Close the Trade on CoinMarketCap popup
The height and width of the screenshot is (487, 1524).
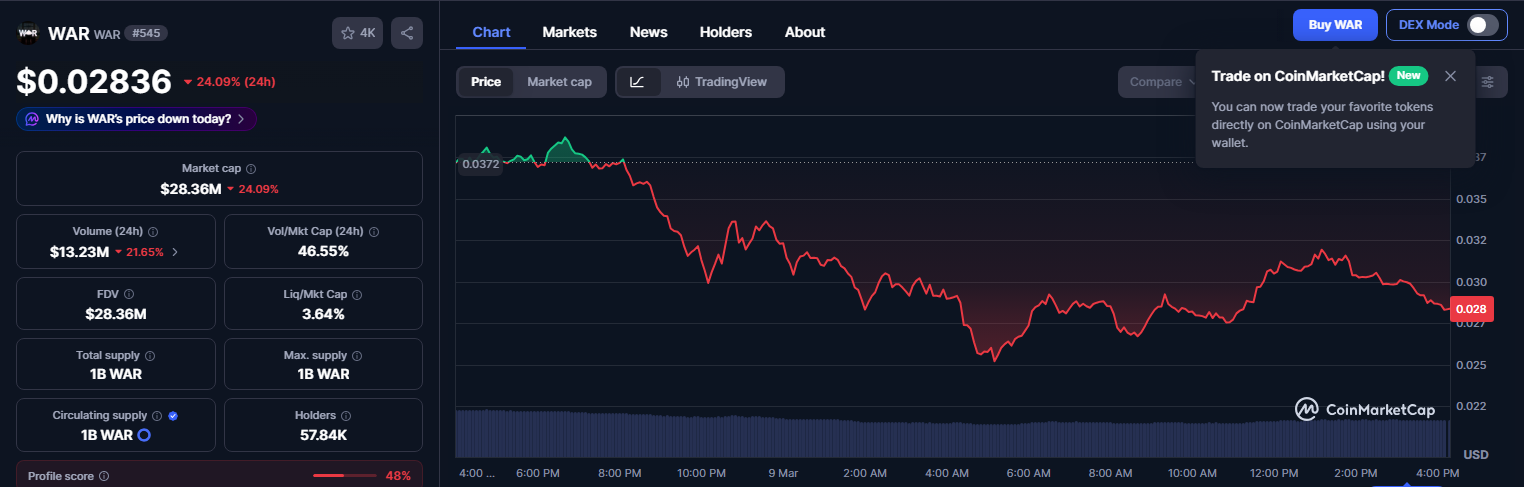(1450, 76)
